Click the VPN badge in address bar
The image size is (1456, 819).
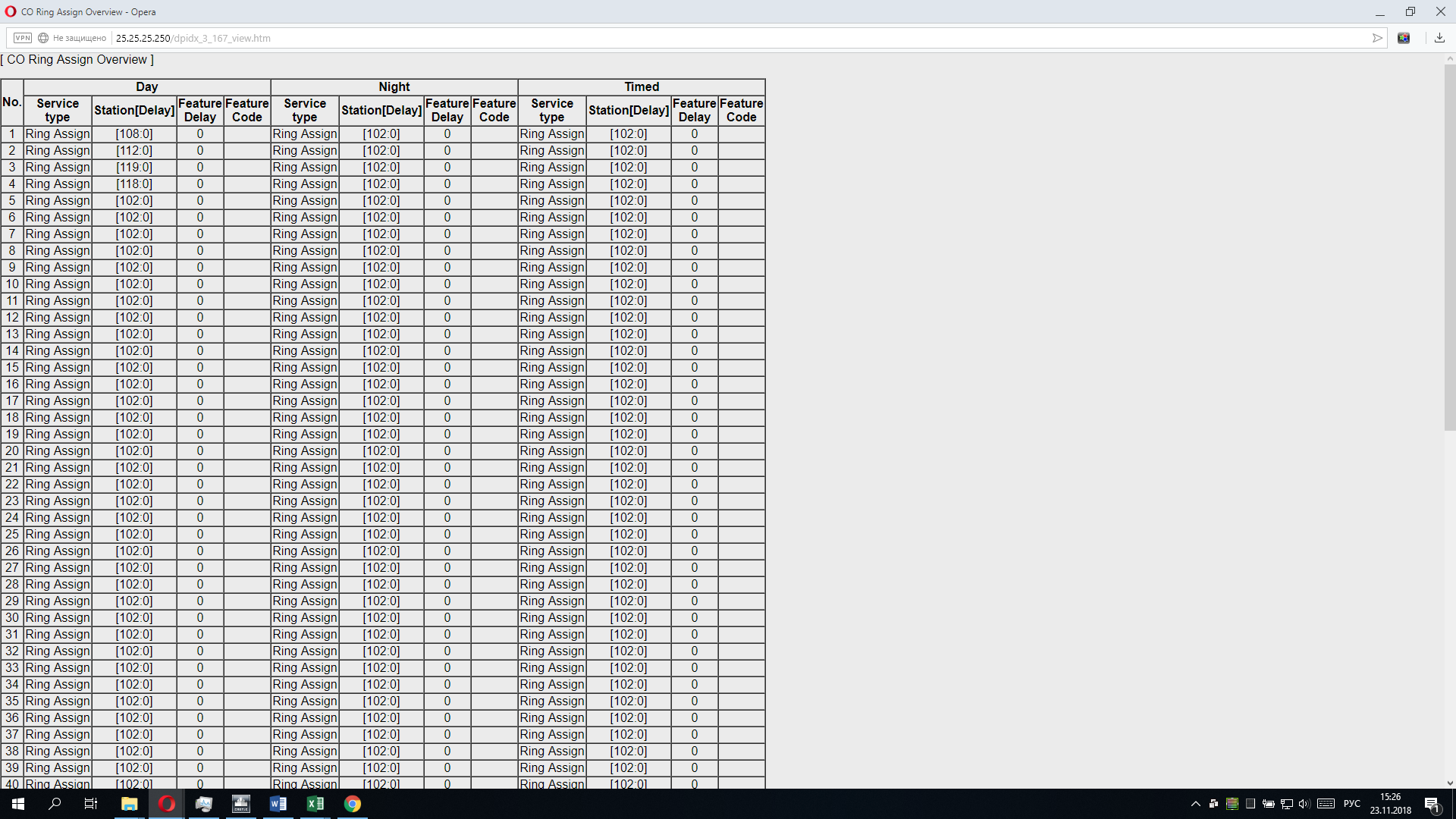point(23,38)
